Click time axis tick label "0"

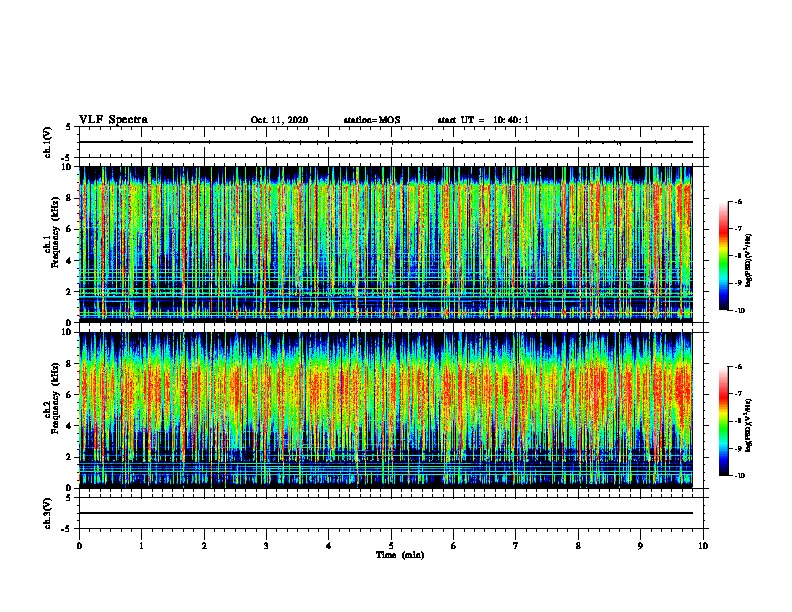coord(79,546)
